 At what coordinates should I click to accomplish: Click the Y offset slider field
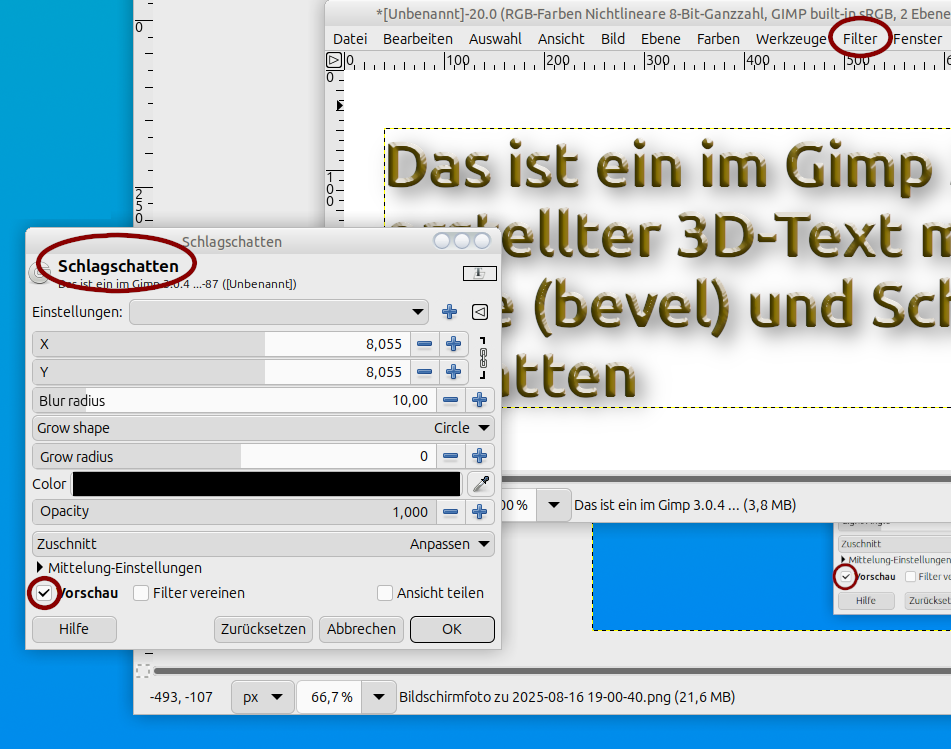(x=221, y=372)
